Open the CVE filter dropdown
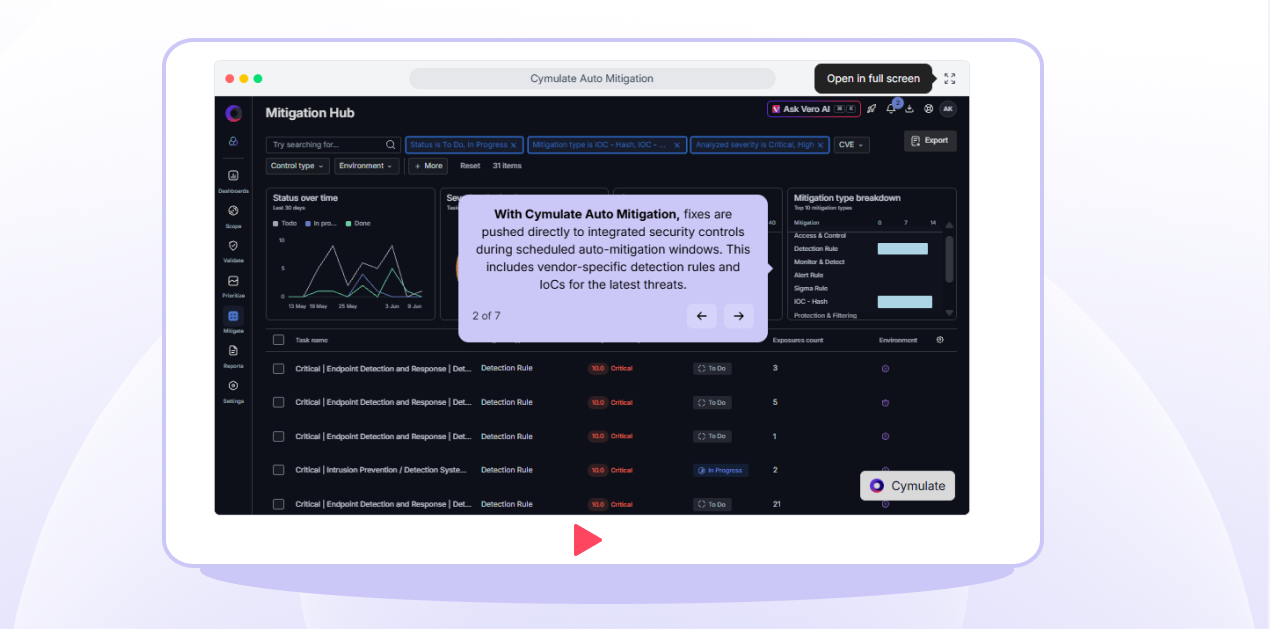The width and height of the screenshot is (1270, 629). tap(851, 145)
